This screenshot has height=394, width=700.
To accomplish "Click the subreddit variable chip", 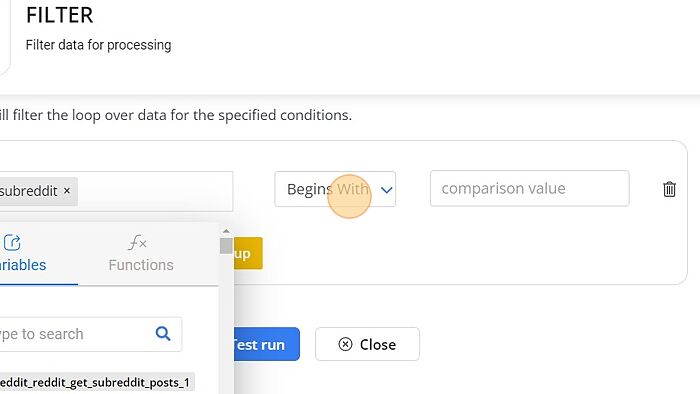I will click(x=38, y=191).
